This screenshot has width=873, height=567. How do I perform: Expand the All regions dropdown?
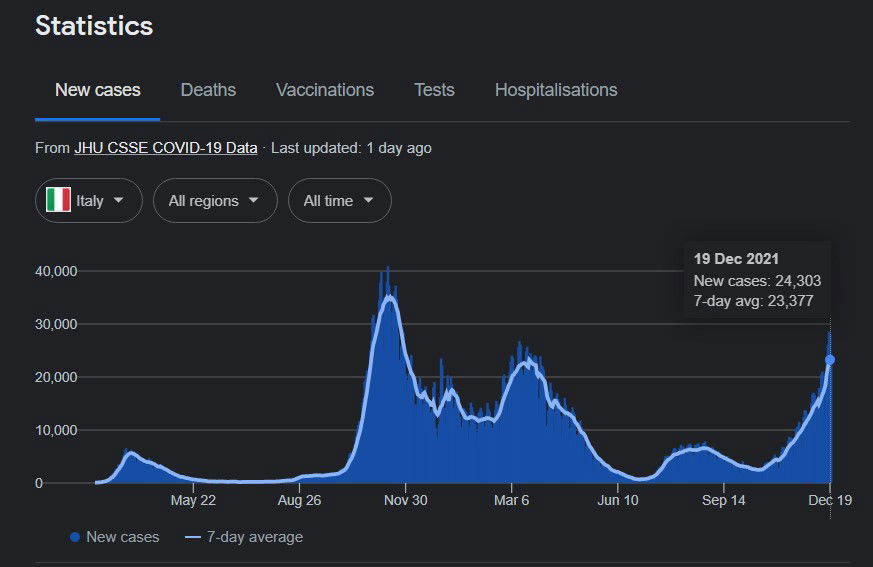(214, 201)
